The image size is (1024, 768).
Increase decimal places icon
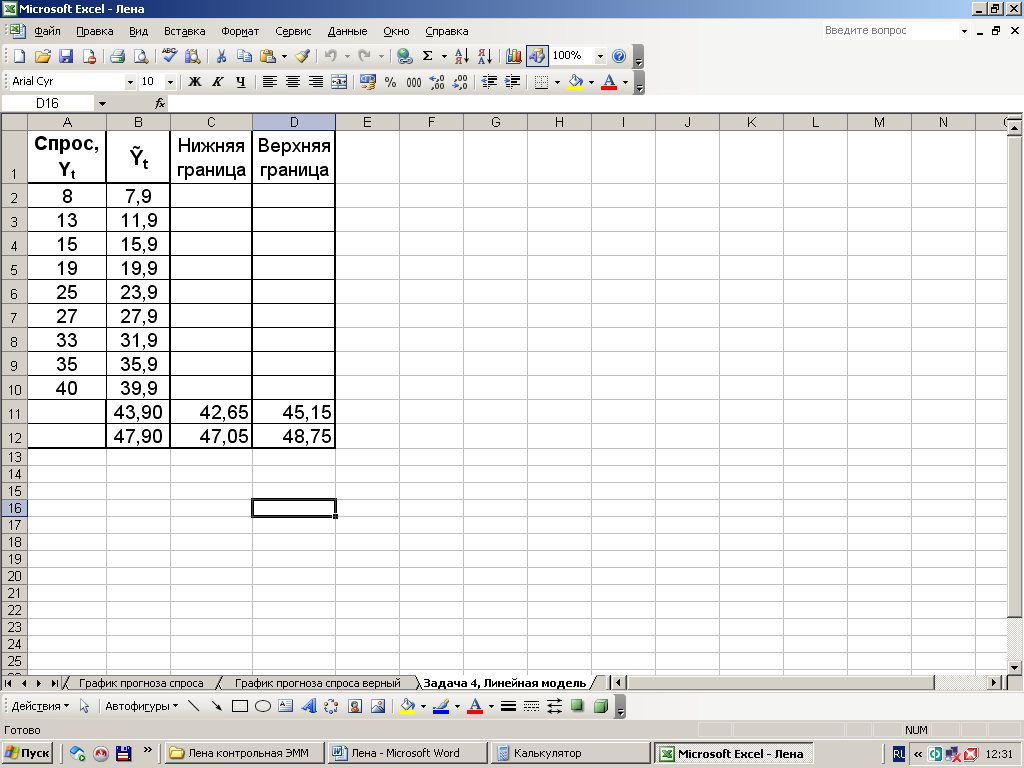[437, 82]
